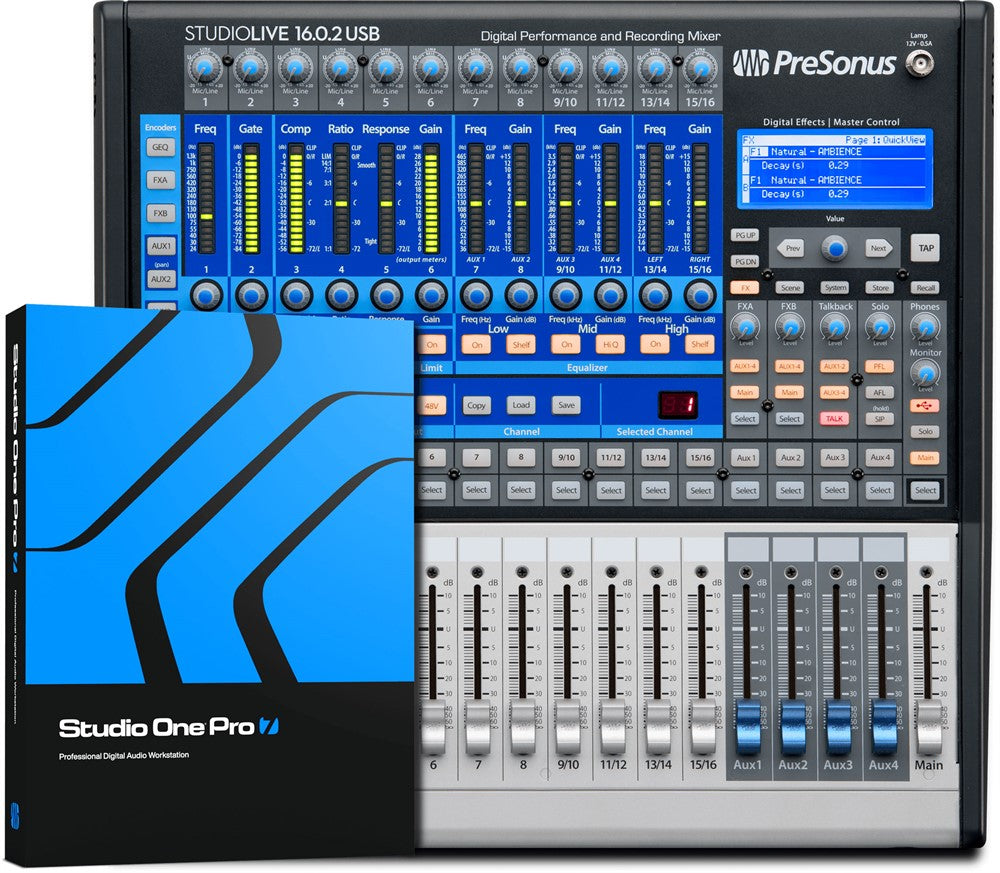
Task: Click the Select button under FXA
Action: coord(745,419)
